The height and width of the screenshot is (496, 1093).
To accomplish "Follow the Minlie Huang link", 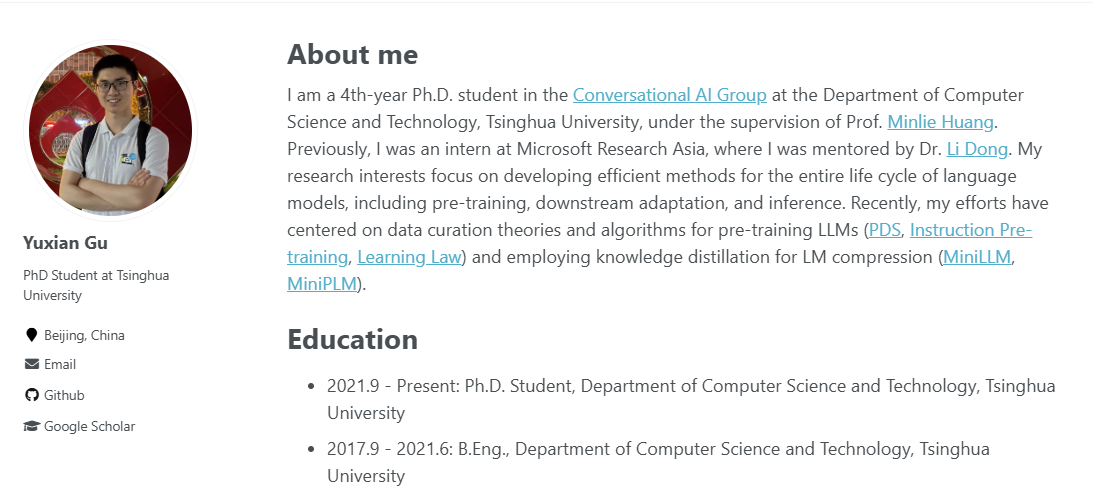I will 941,123.
